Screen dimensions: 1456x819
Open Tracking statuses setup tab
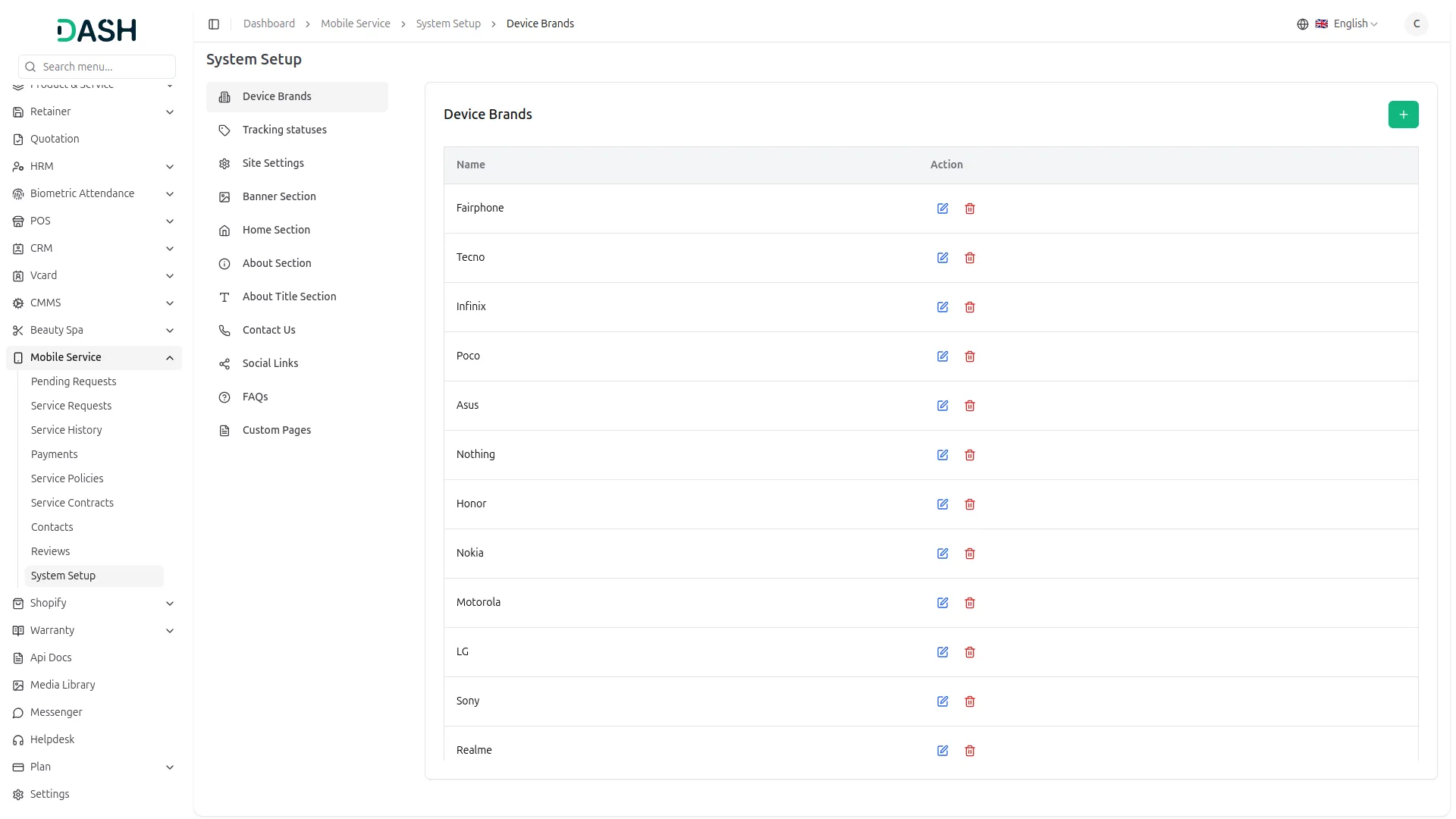tap(297, 130)
